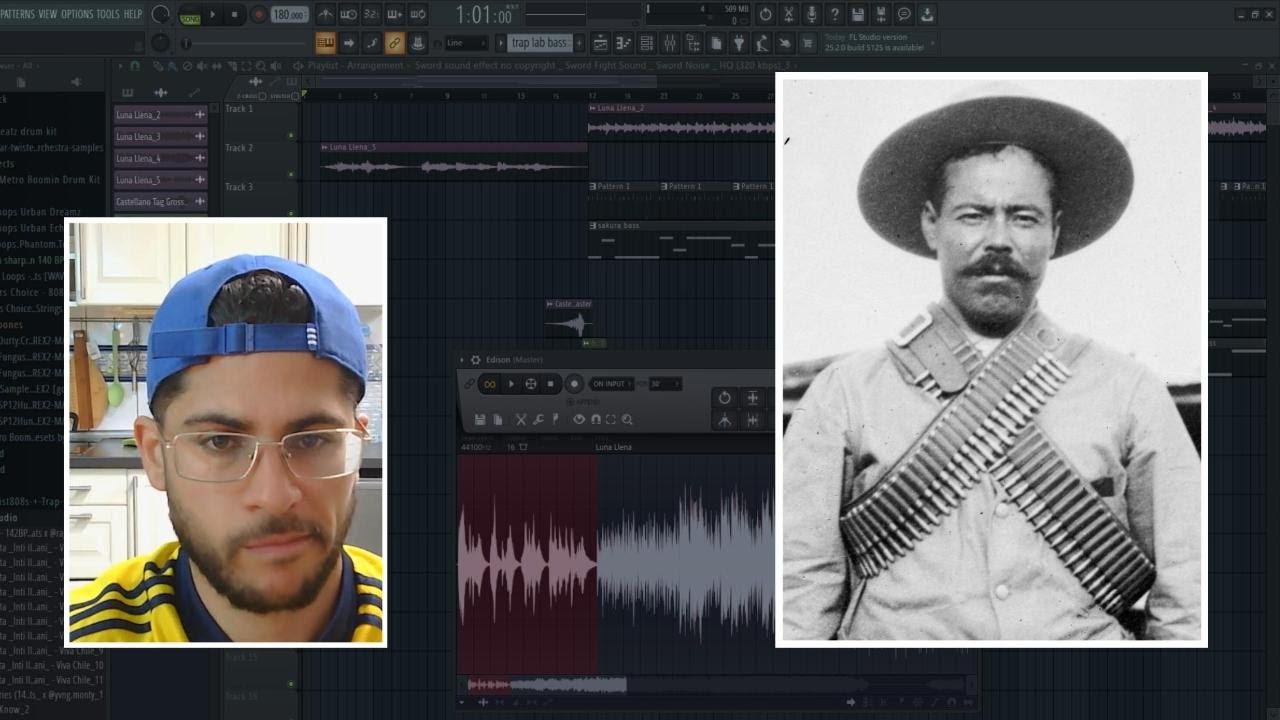Expand the Edison window menu arrow

coord(462,360)
